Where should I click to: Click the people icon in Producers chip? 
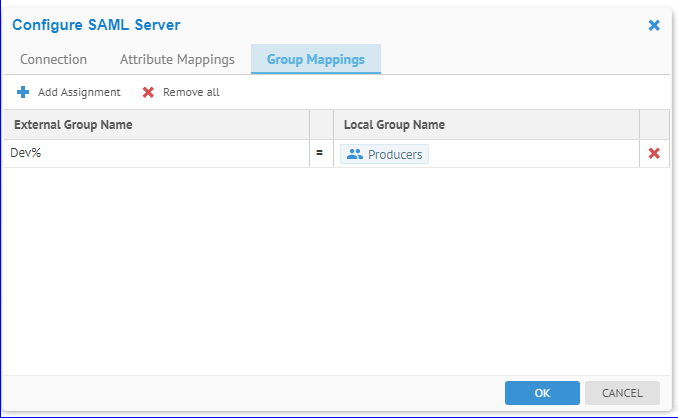click(x=354, y=154)
